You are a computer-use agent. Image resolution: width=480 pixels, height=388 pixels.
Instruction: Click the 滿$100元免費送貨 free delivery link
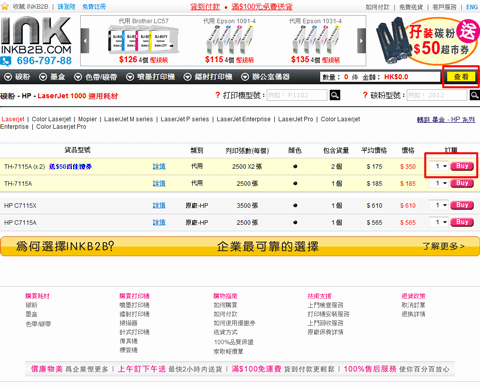(262, 7)
